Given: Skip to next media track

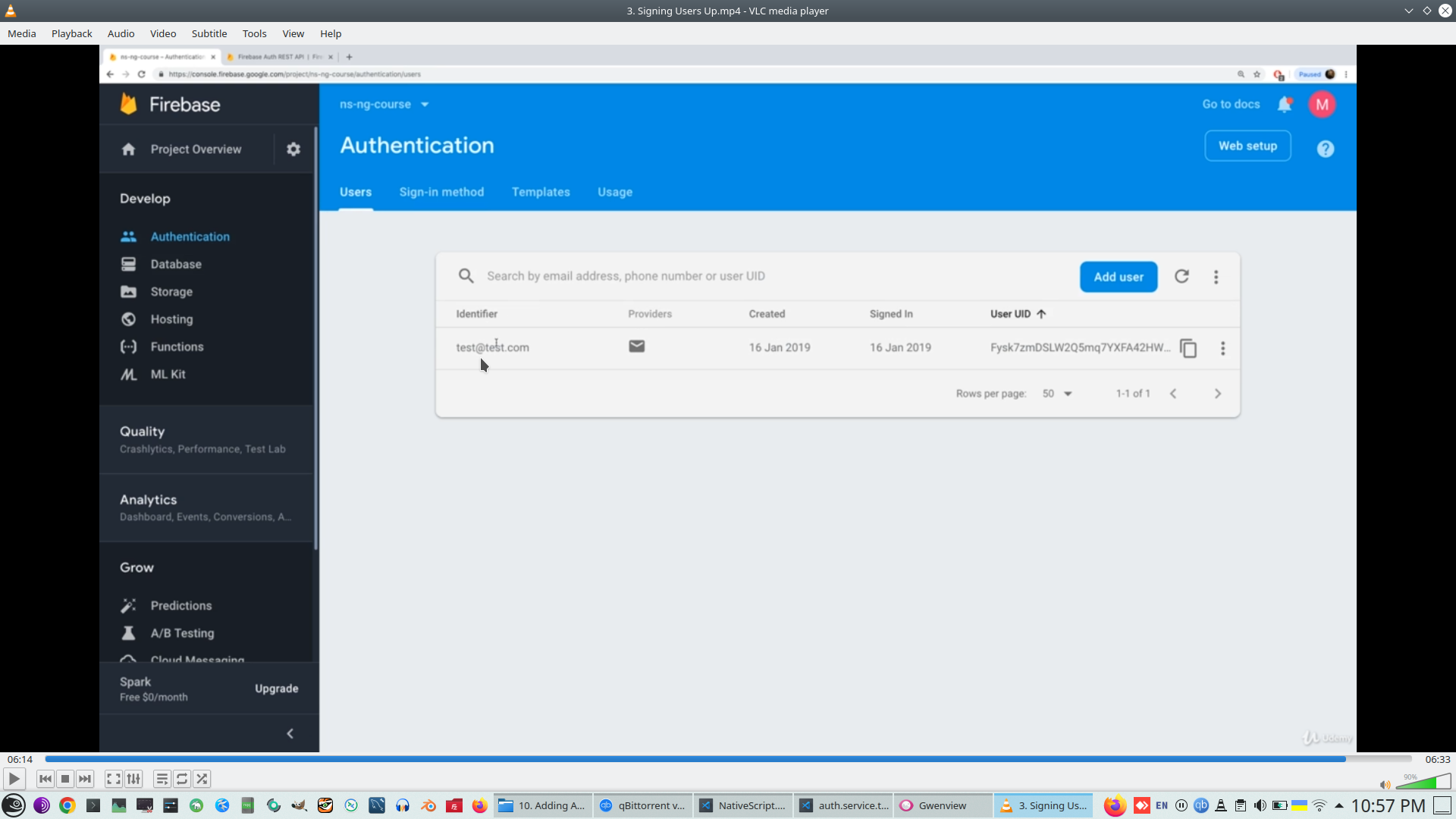Looking at the screenshot, I should tap(85, 779).
